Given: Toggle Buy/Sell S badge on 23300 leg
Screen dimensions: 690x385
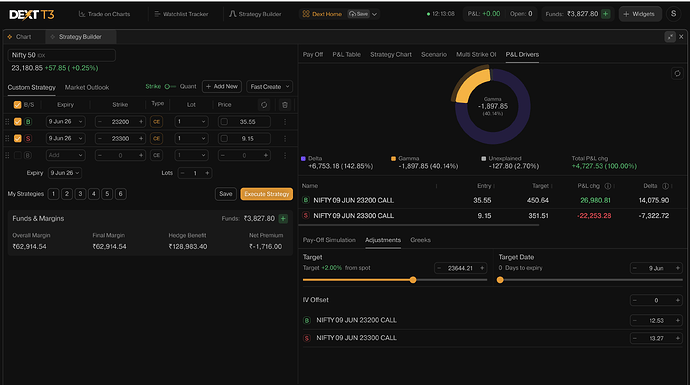Looking at the screenshot, I should point(28,139).
